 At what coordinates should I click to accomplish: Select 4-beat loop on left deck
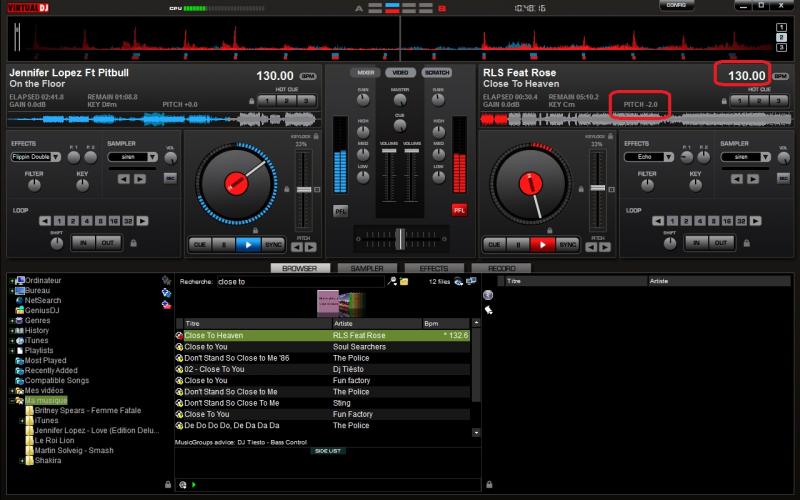tap(88, 220)
